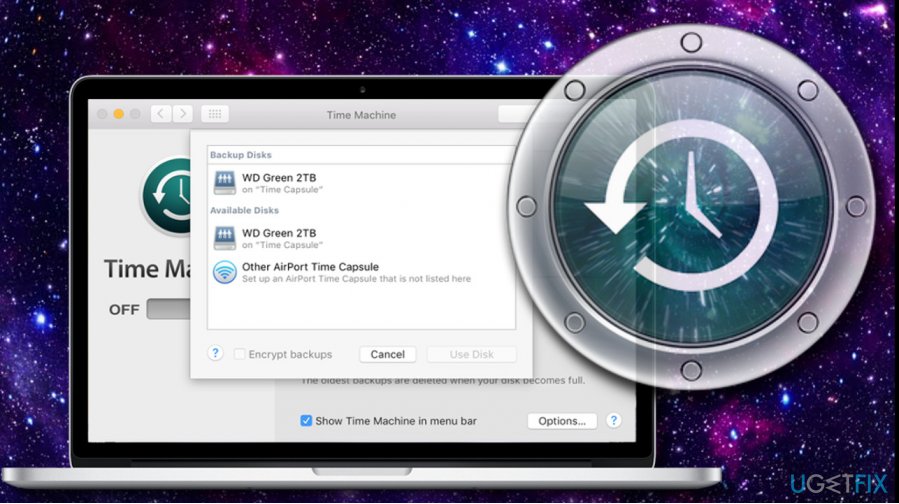Enable the Encrypt backups checkbox
Image resolution: width=899 pixels, height=504 pixels.
[x=239, y=354]
